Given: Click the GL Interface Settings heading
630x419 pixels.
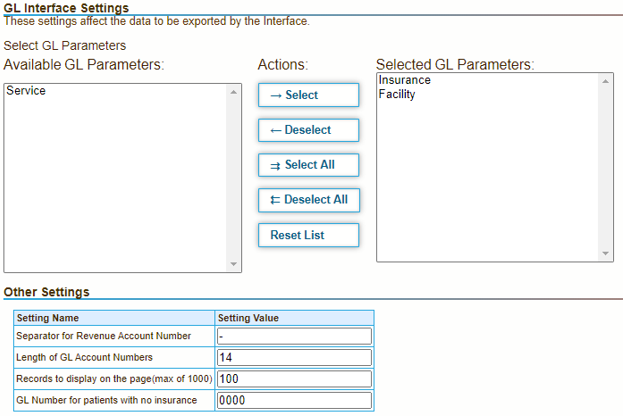Looking at the screenshot, I should [66, 8].
